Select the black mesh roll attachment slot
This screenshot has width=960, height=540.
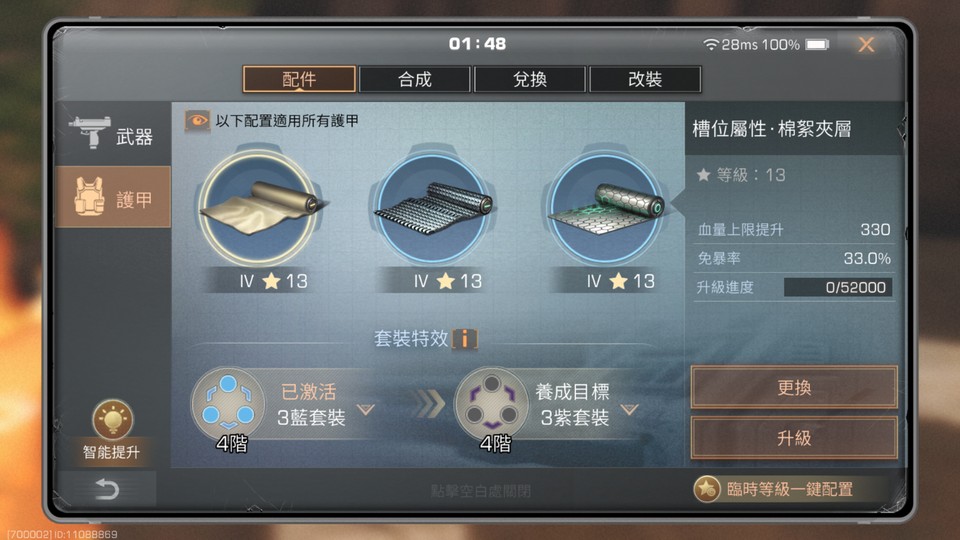[x=432, y=208]
